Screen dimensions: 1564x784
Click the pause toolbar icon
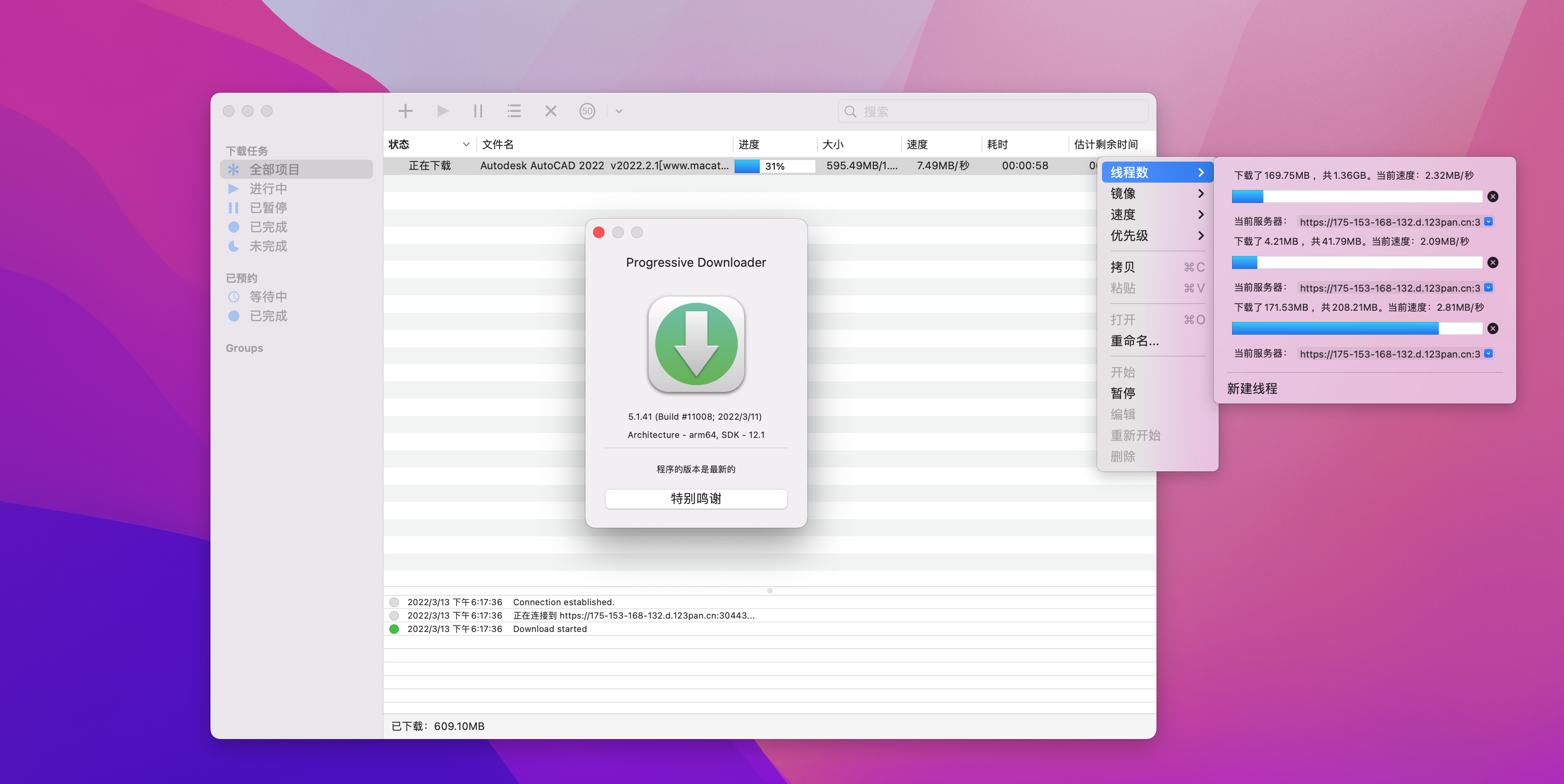pyautogui.click(x=478, y=111)
